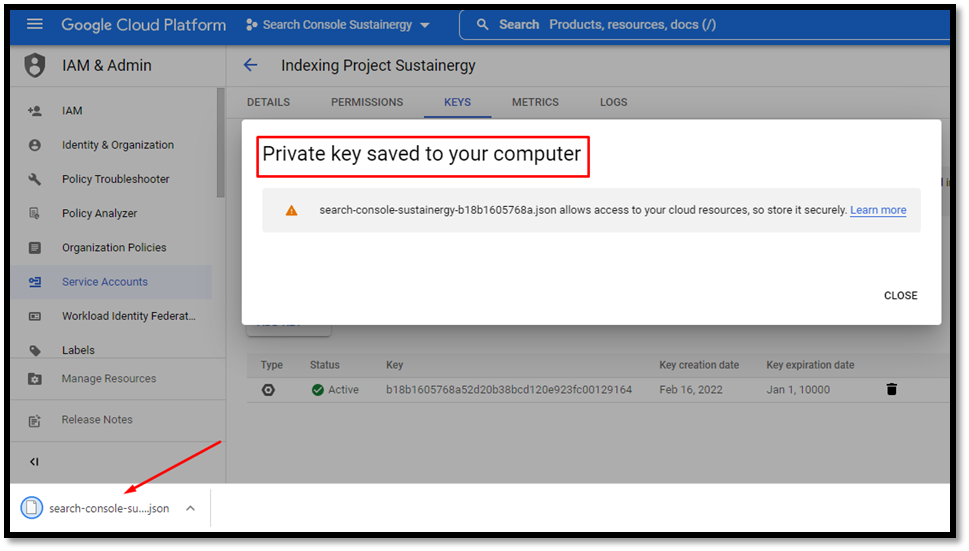Click the Service Accounts icon

coord(35,282)
